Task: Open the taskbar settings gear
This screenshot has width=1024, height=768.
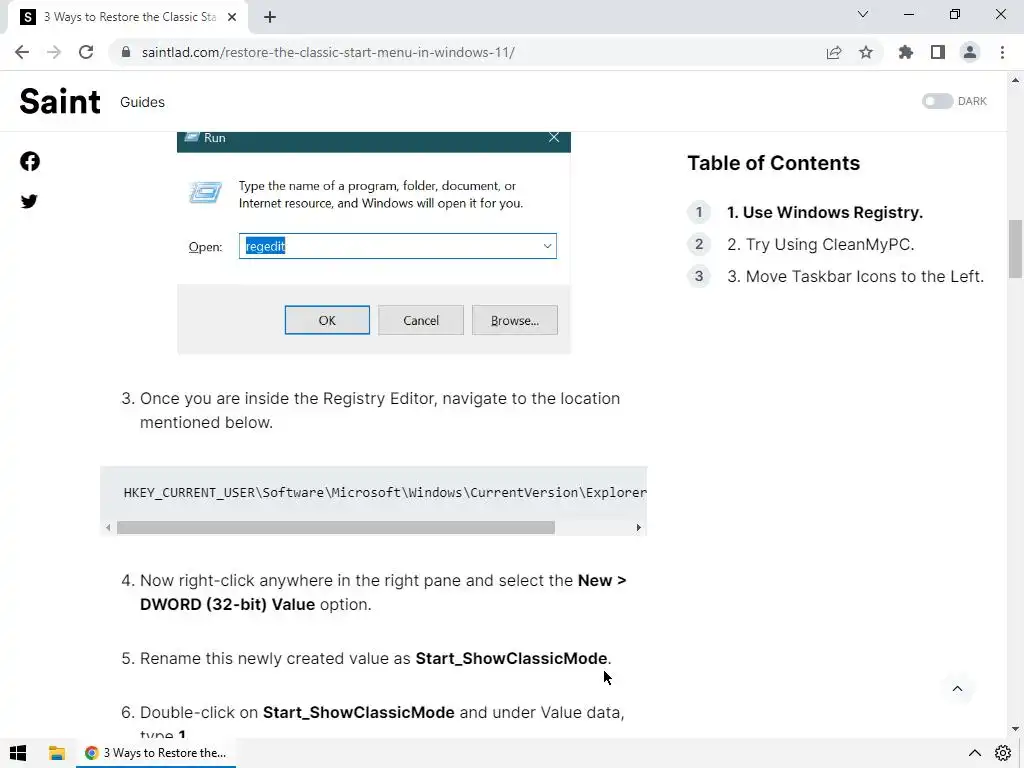Action: point(1003,753)
